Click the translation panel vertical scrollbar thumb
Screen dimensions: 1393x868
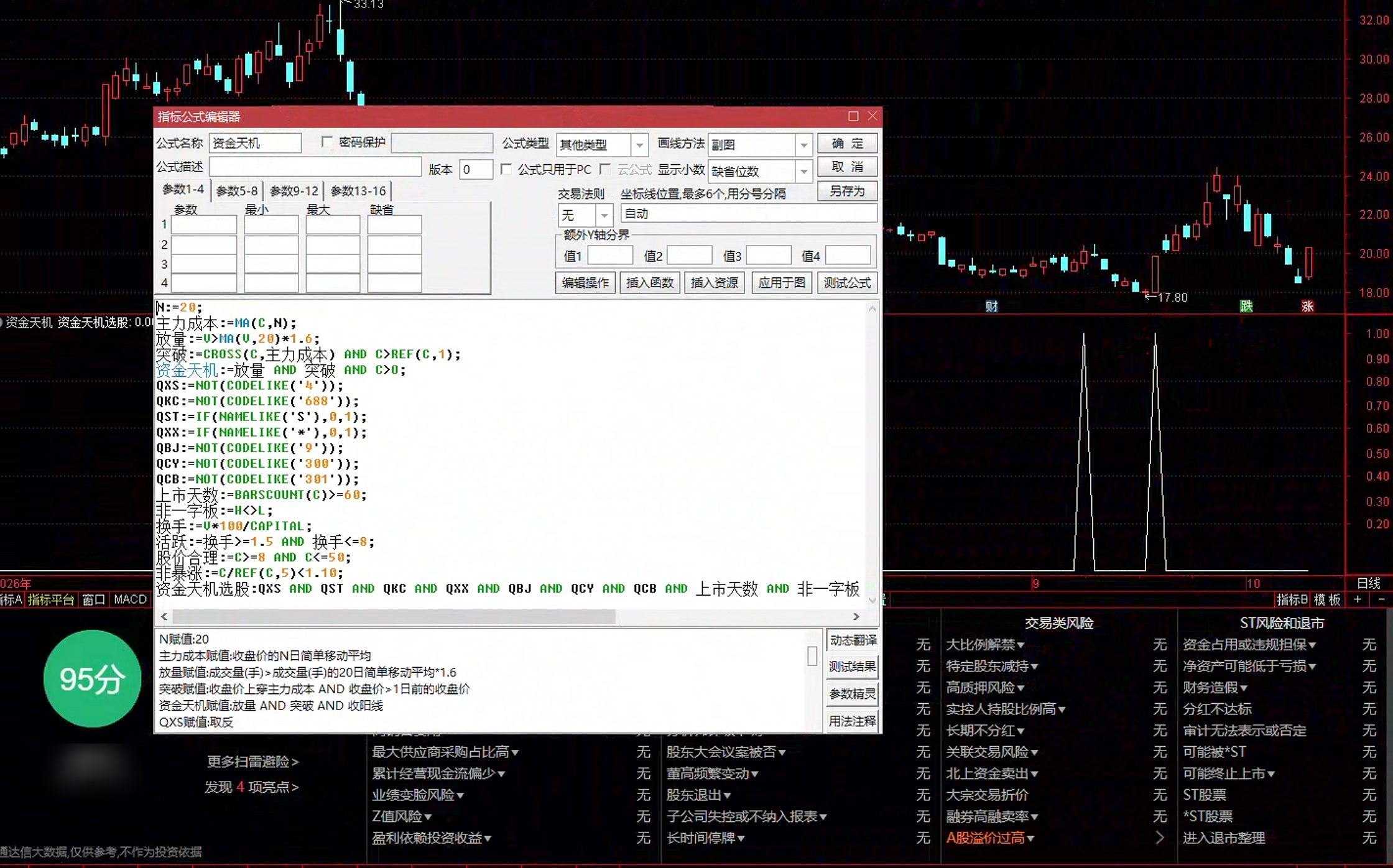coord(812,656)
